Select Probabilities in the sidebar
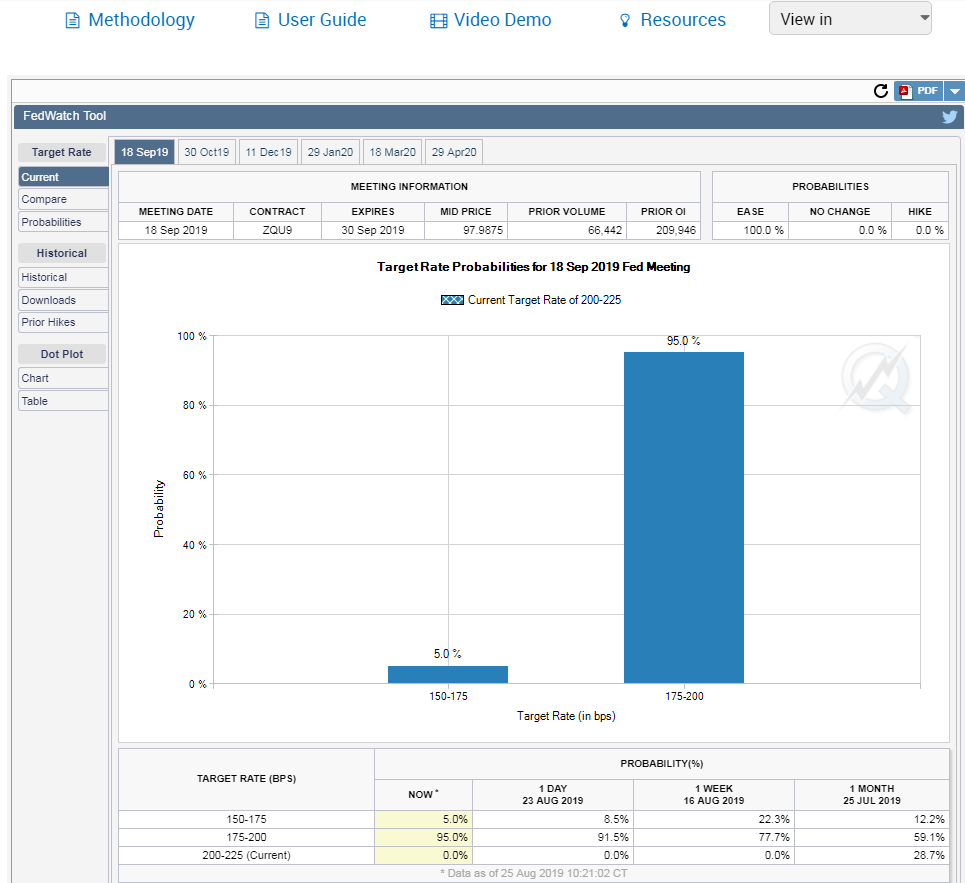 (63, 222)
